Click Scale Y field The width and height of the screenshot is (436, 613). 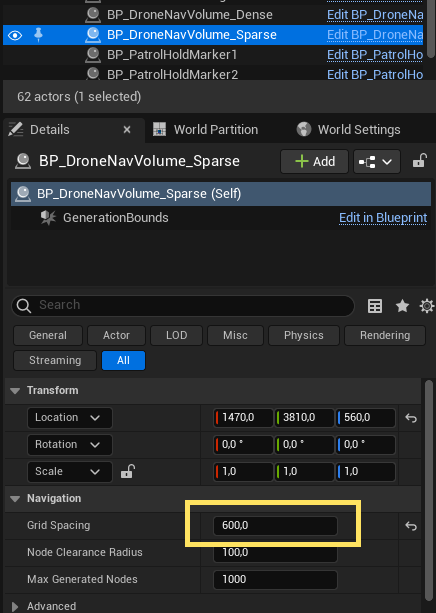(304, 472)
